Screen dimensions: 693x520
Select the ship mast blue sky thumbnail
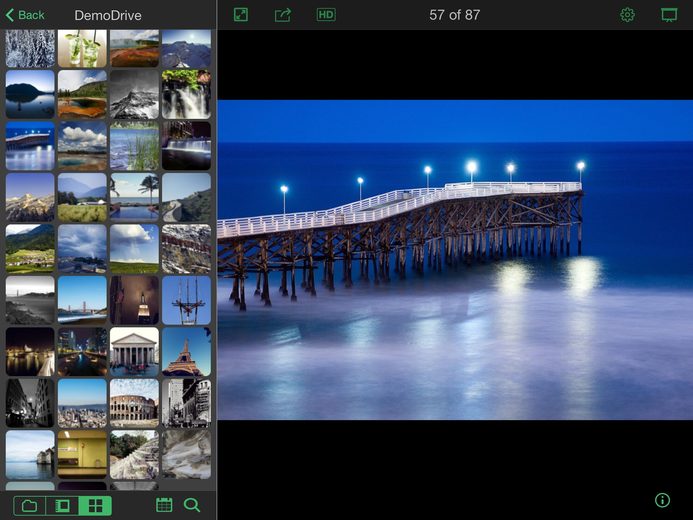pos(186,300)
